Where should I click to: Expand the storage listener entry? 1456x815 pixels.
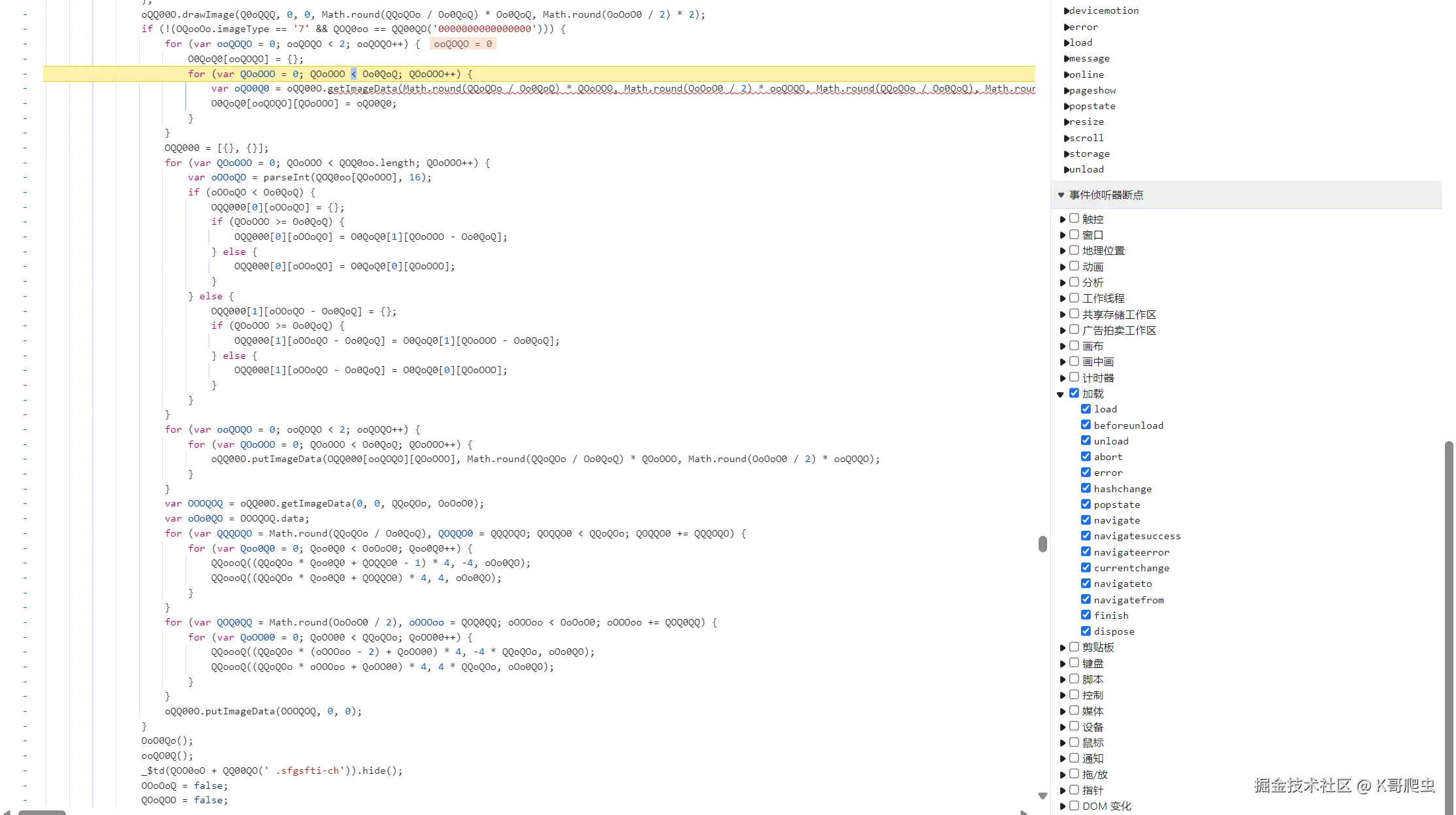click(x=1066, y=154)
